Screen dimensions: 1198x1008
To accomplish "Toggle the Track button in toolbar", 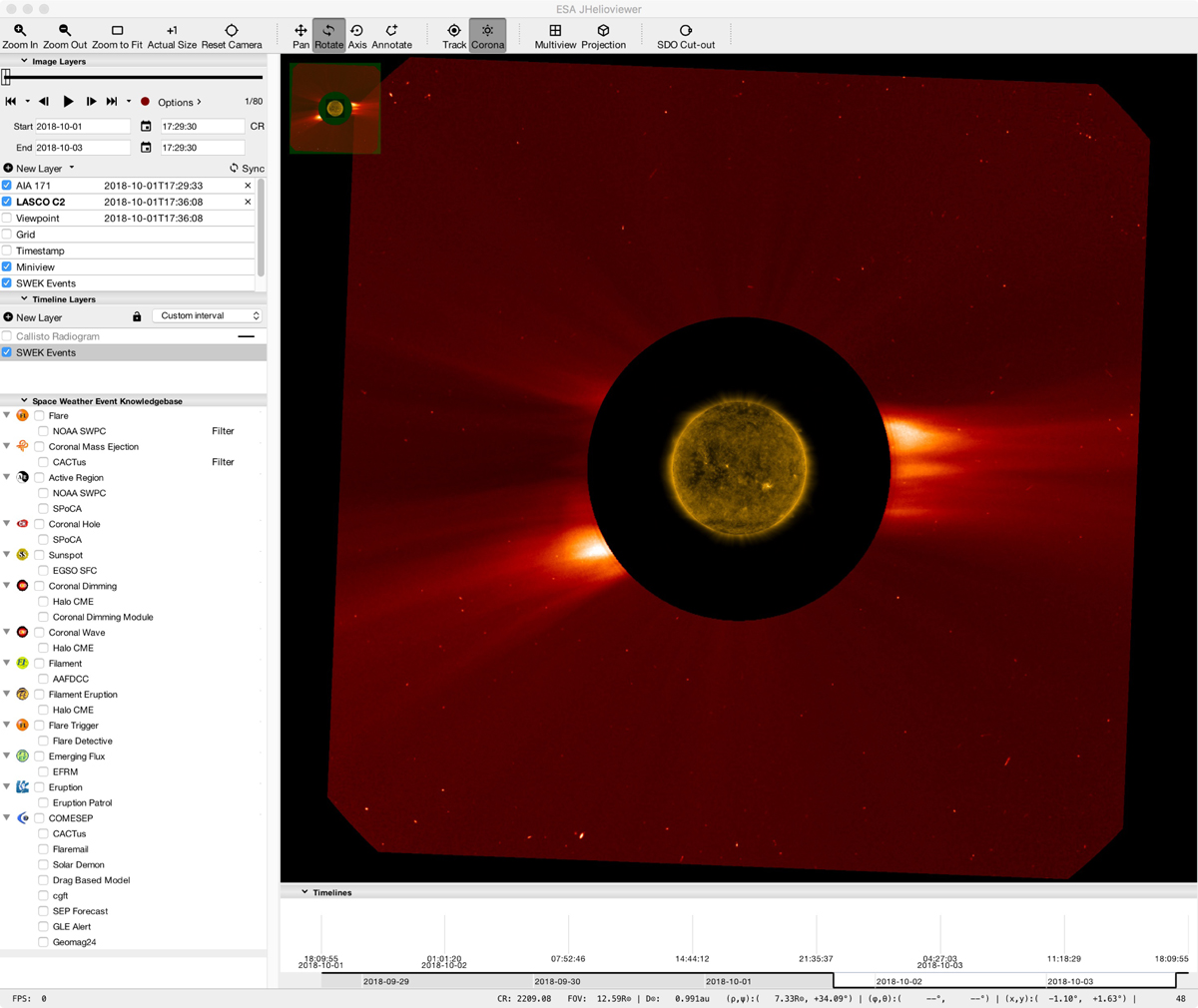I will coord(454,36).
